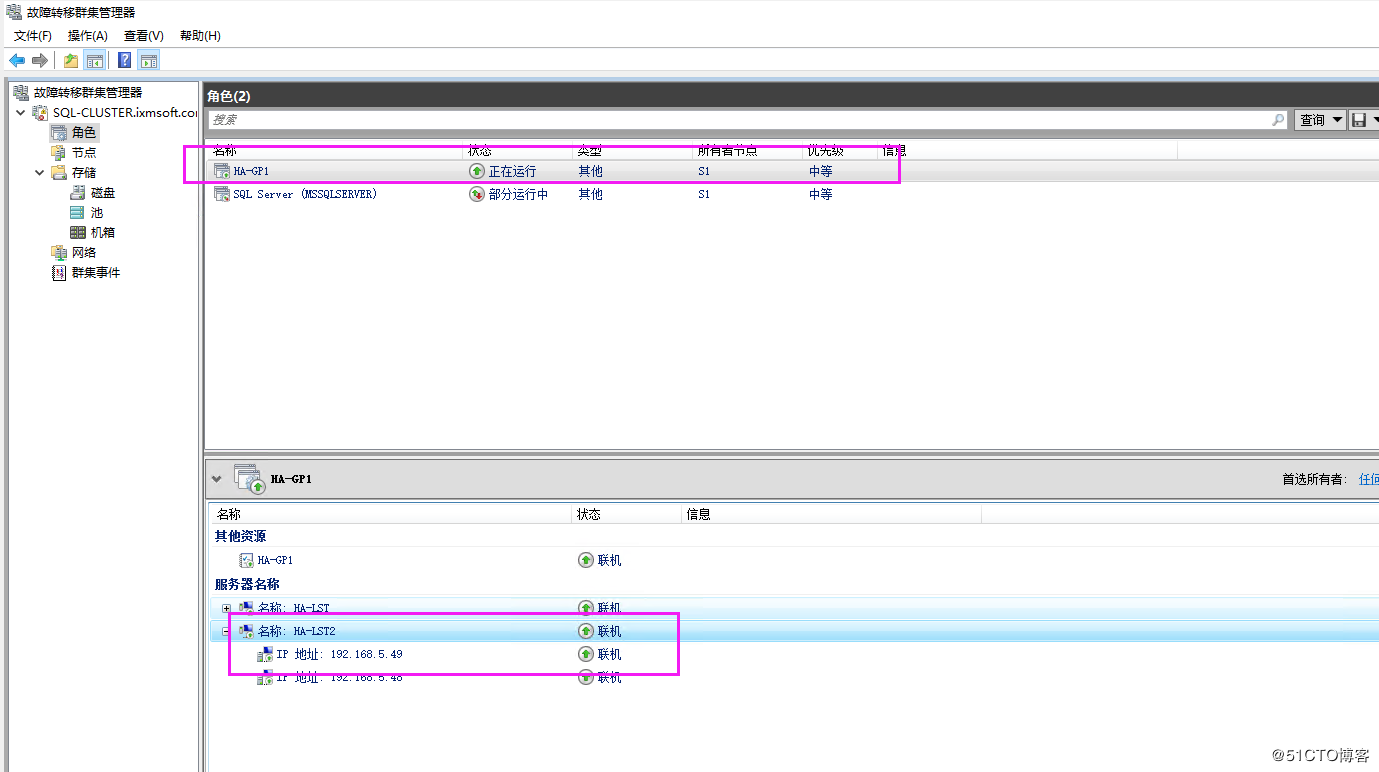Collapse the SQL-CLUSTER.ixmsoft tree node

[20, 112]
